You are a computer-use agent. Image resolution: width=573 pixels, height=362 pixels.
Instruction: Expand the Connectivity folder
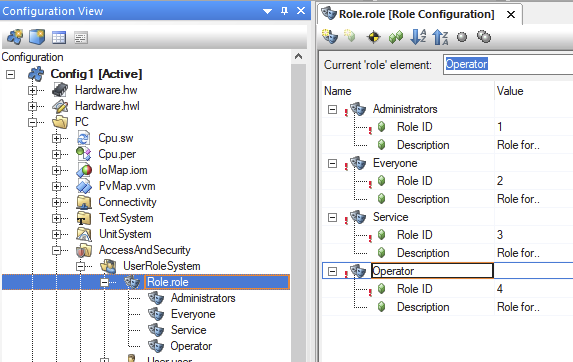[56, 202]
